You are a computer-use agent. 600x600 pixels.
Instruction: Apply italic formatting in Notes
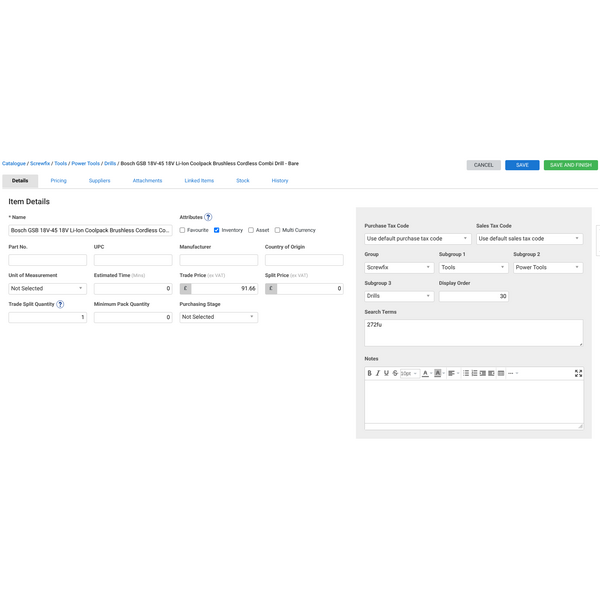tap(378, 373)
